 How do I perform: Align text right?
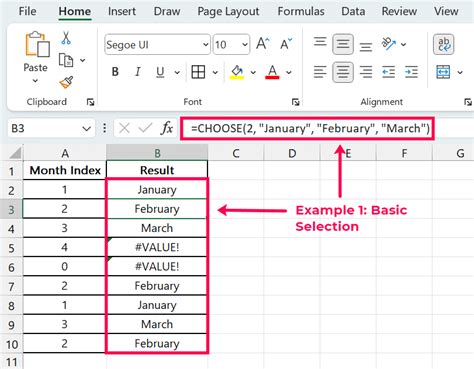[x=366, y=72]
